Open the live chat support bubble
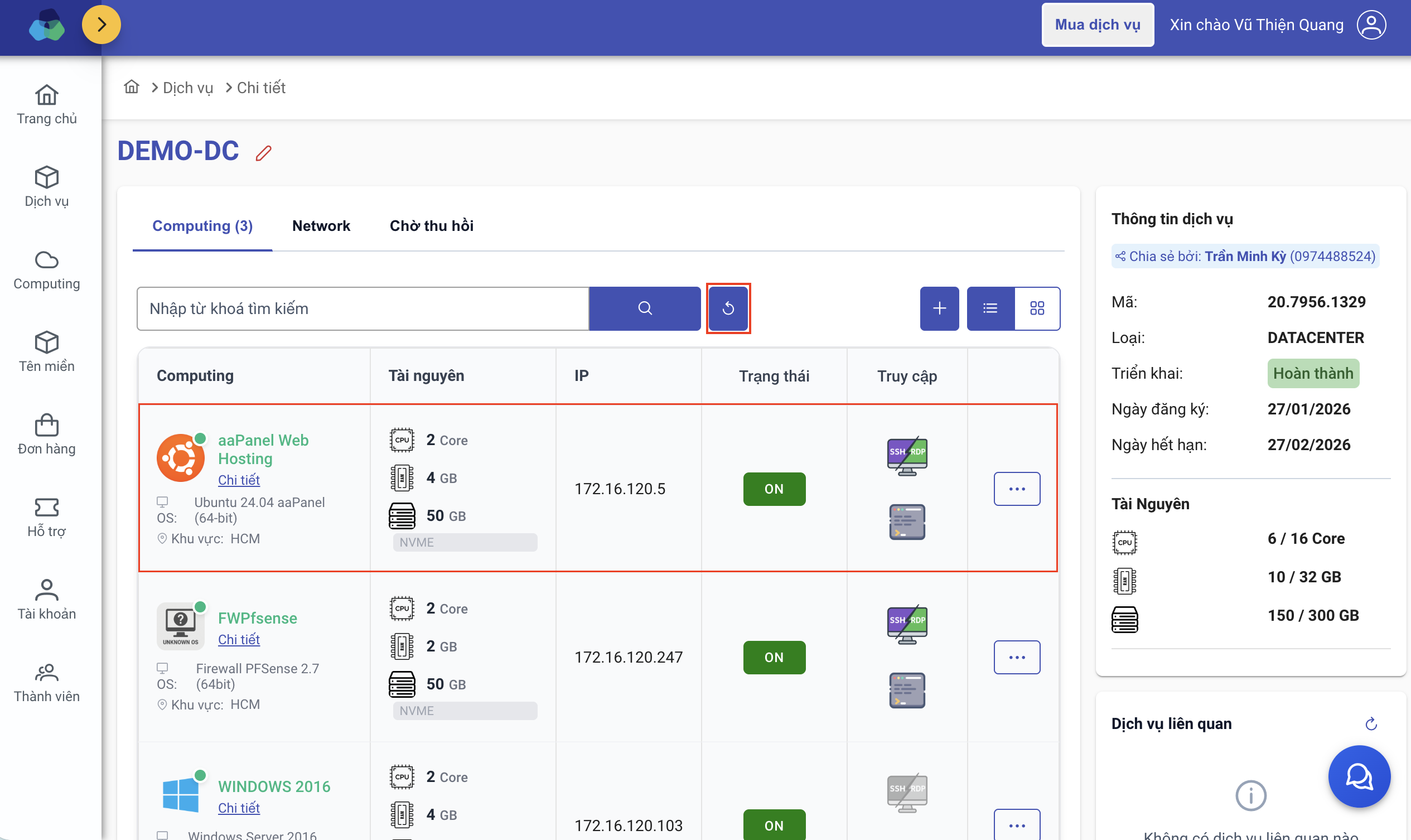Image resolution: width=1411 pixels, height=840 pixels. pos(1359,776)
